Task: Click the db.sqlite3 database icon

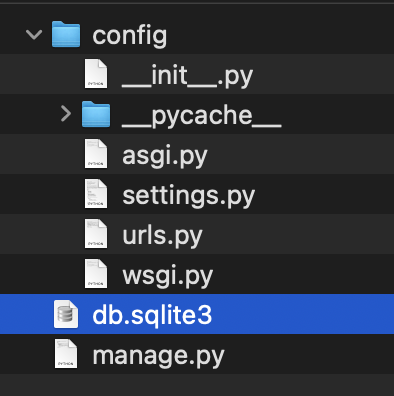Action: (66, 314)
